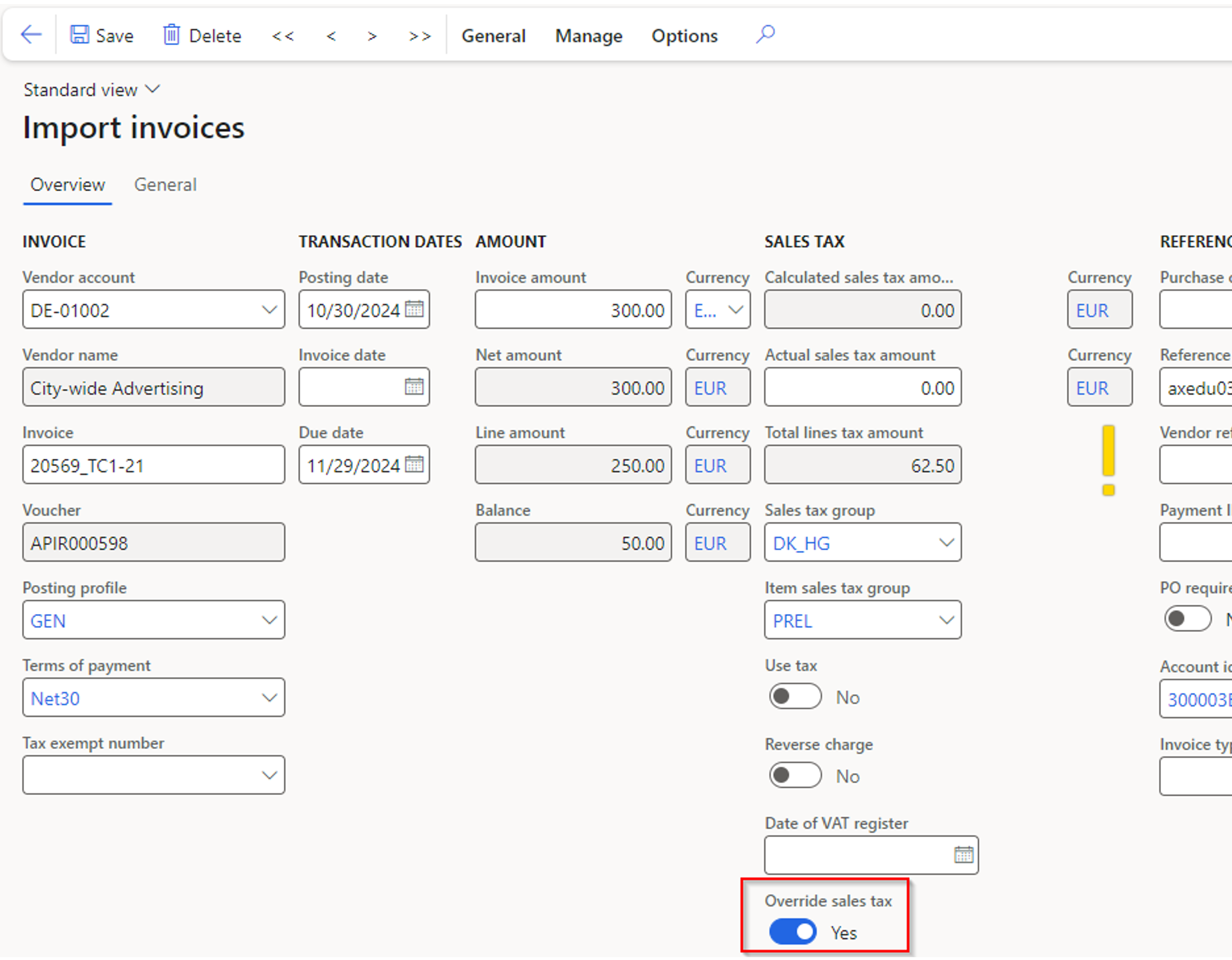Viewport: 1232px width, 960px height.
Task: Click the Delete trash icon
Action: coord(171,35)
